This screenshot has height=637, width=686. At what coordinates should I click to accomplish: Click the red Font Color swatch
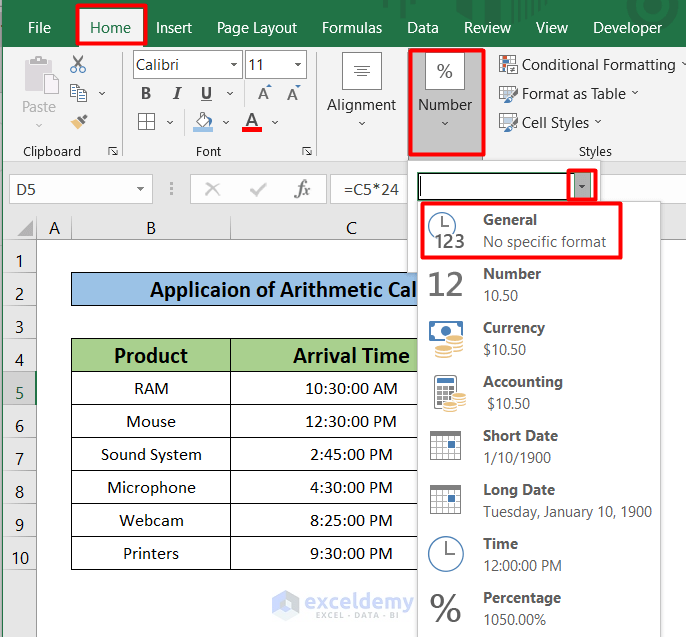coord(251,122)
